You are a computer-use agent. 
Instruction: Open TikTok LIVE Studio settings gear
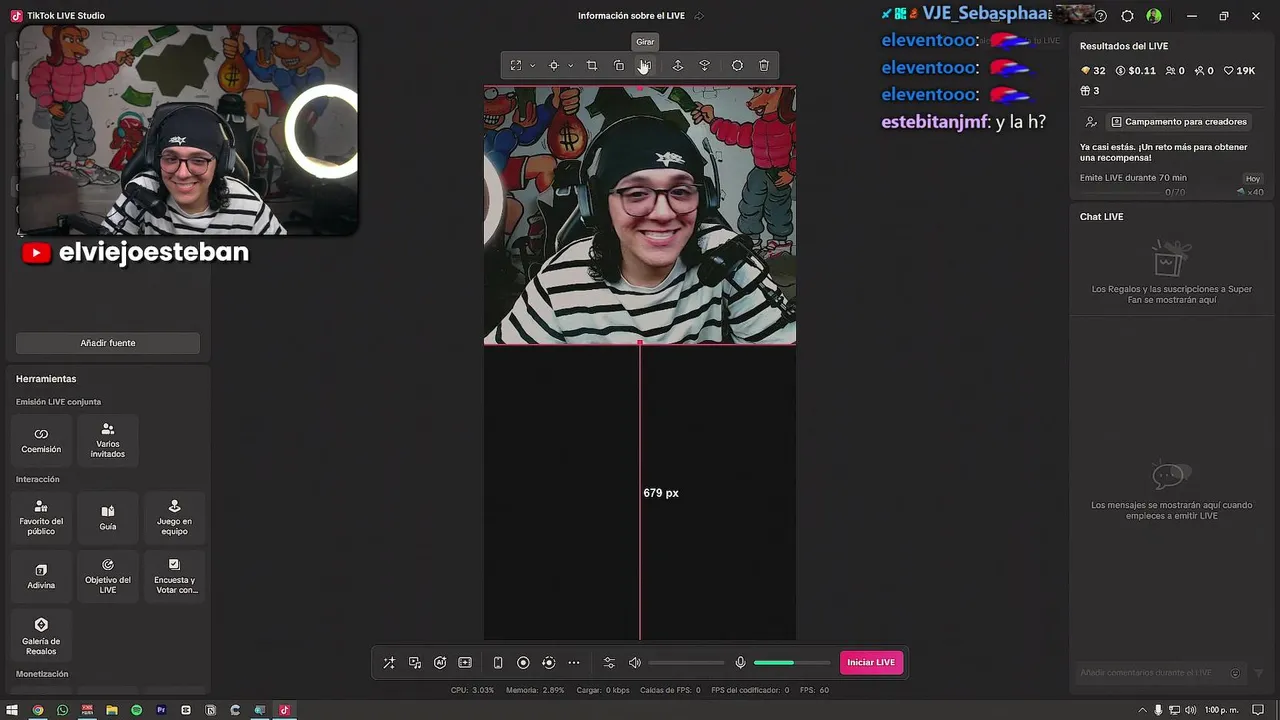tap(1128, 16)
